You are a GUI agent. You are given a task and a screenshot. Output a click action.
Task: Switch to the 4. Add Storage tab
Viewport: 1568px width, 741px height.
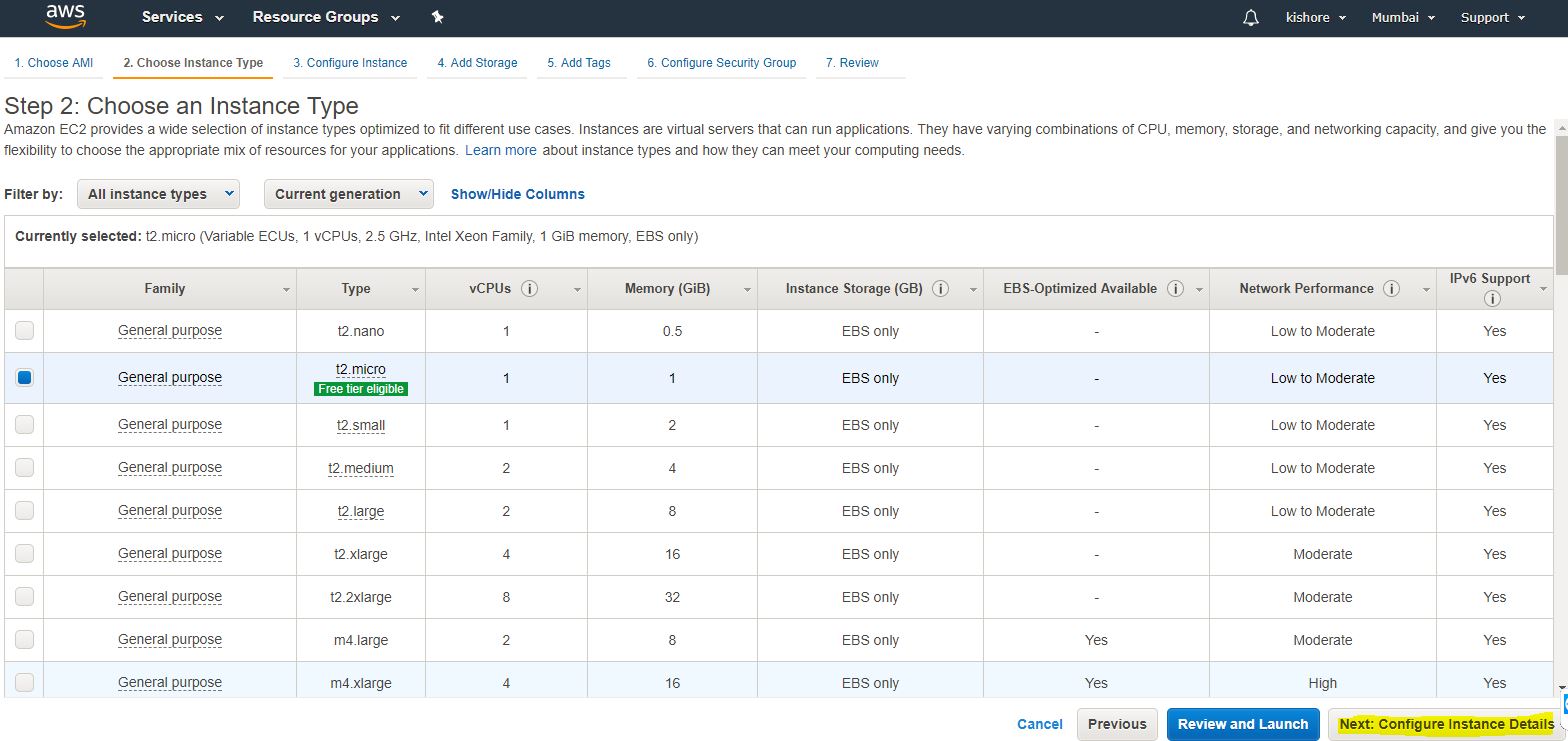click(477, 63)
